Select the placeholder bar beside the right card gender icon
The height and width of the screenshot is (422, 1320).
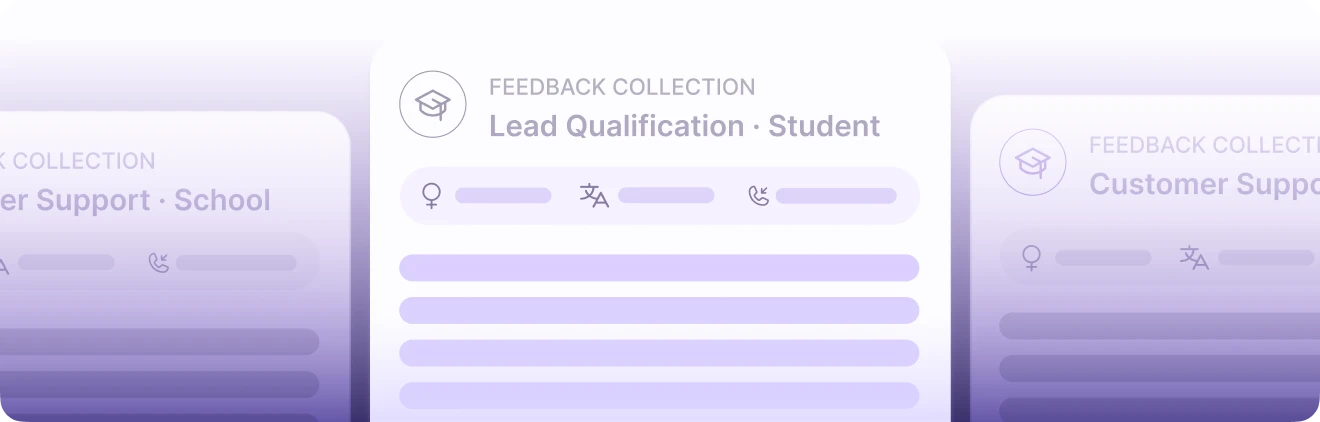(1103, 258)
